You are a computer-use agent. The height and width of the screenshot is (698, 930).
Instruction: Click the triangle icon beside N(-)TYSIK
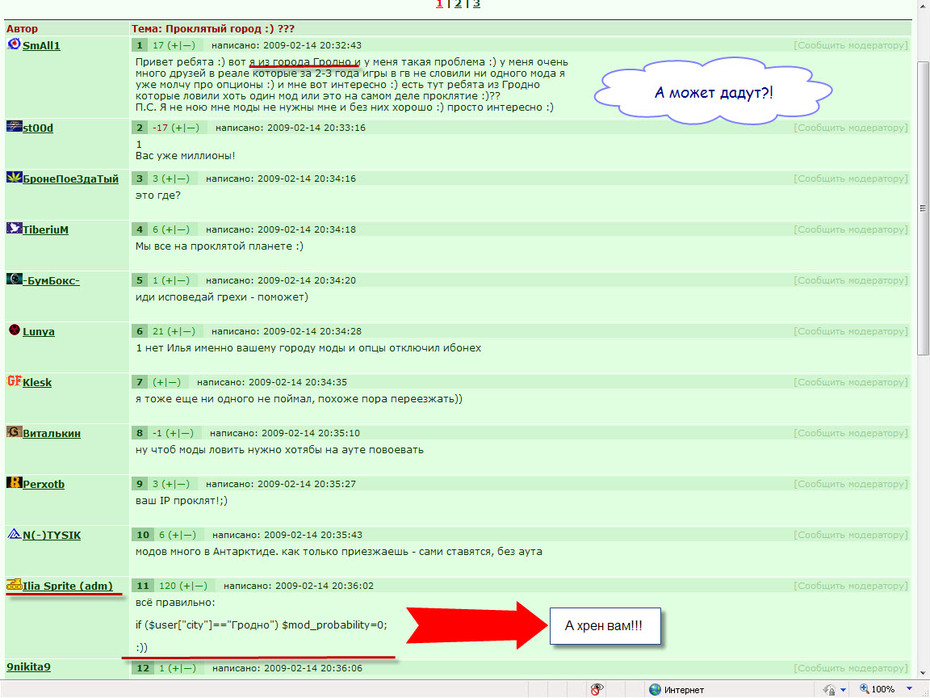[14, 534]
